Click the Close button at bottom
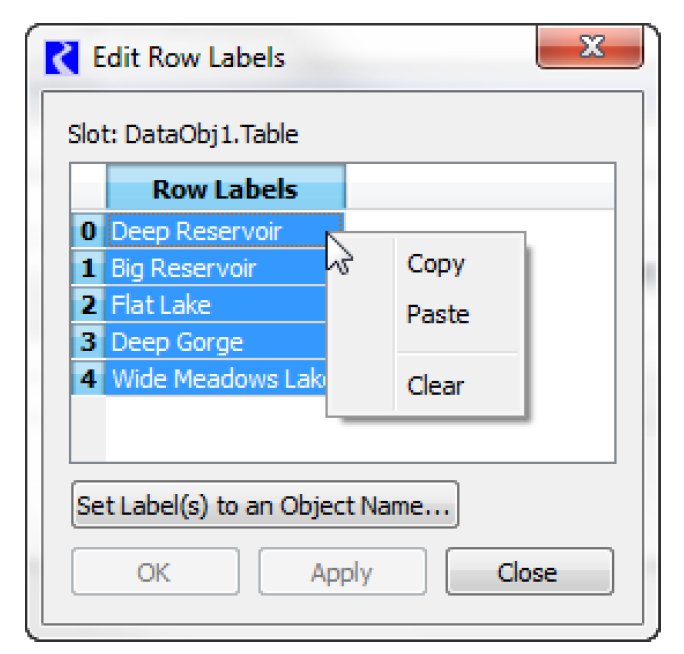 [528, 573]
